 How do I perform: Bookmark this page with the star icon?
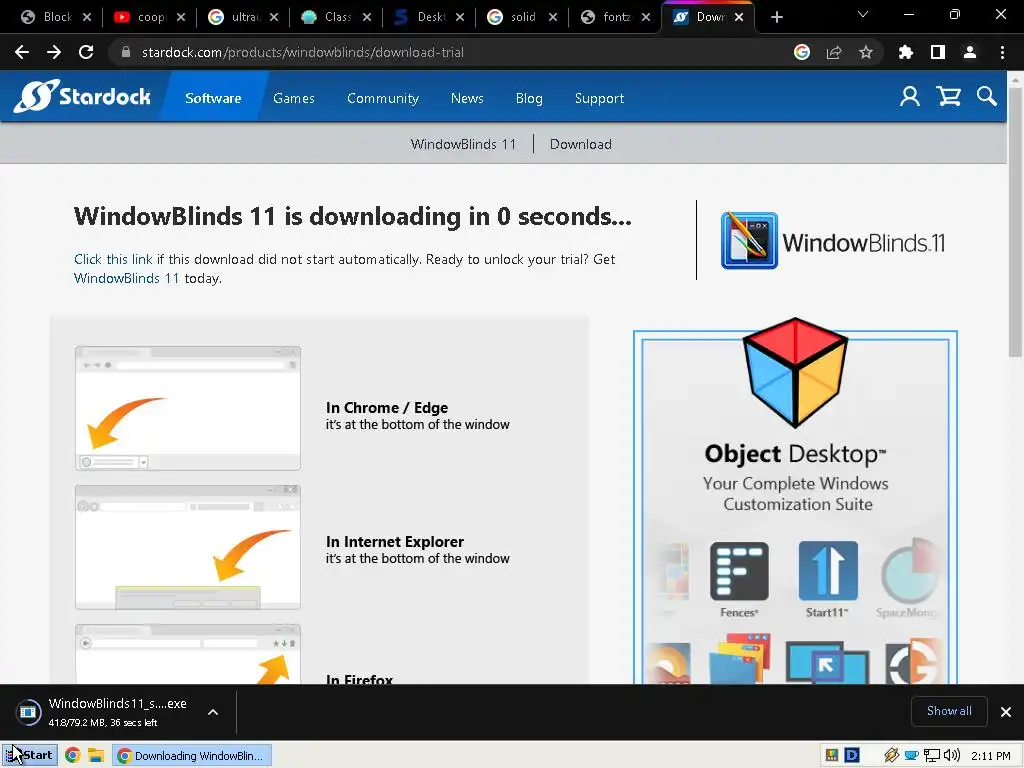(866, 52)
